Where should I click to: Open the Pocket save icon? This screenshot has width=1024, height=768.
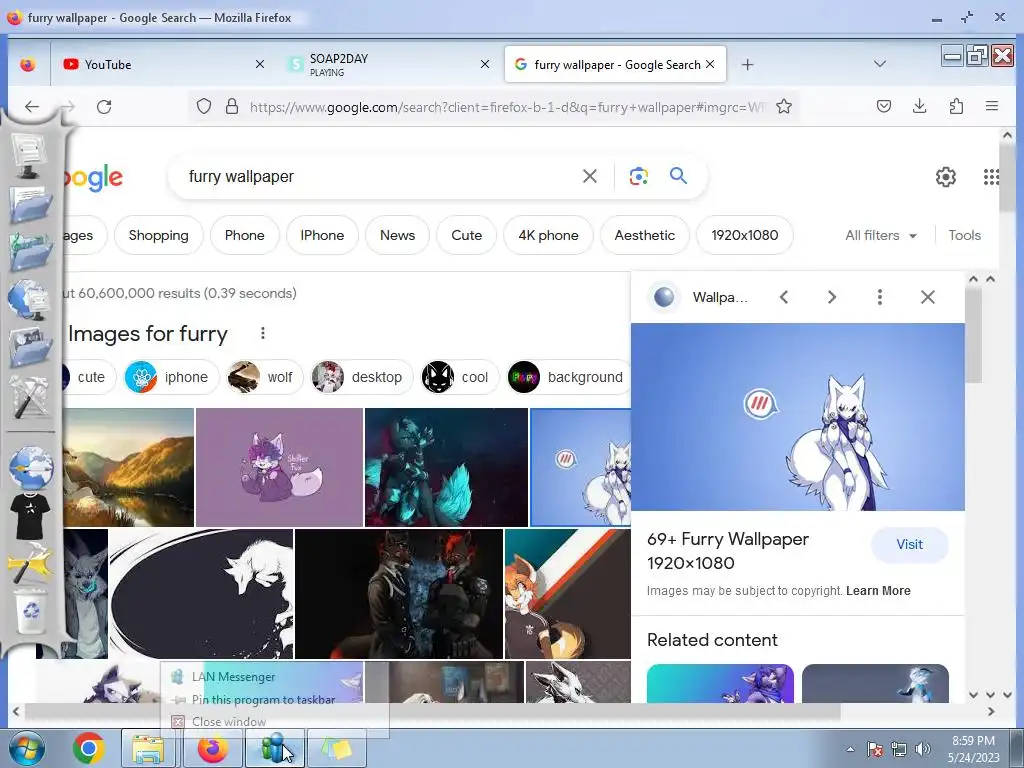click(884, 106)
